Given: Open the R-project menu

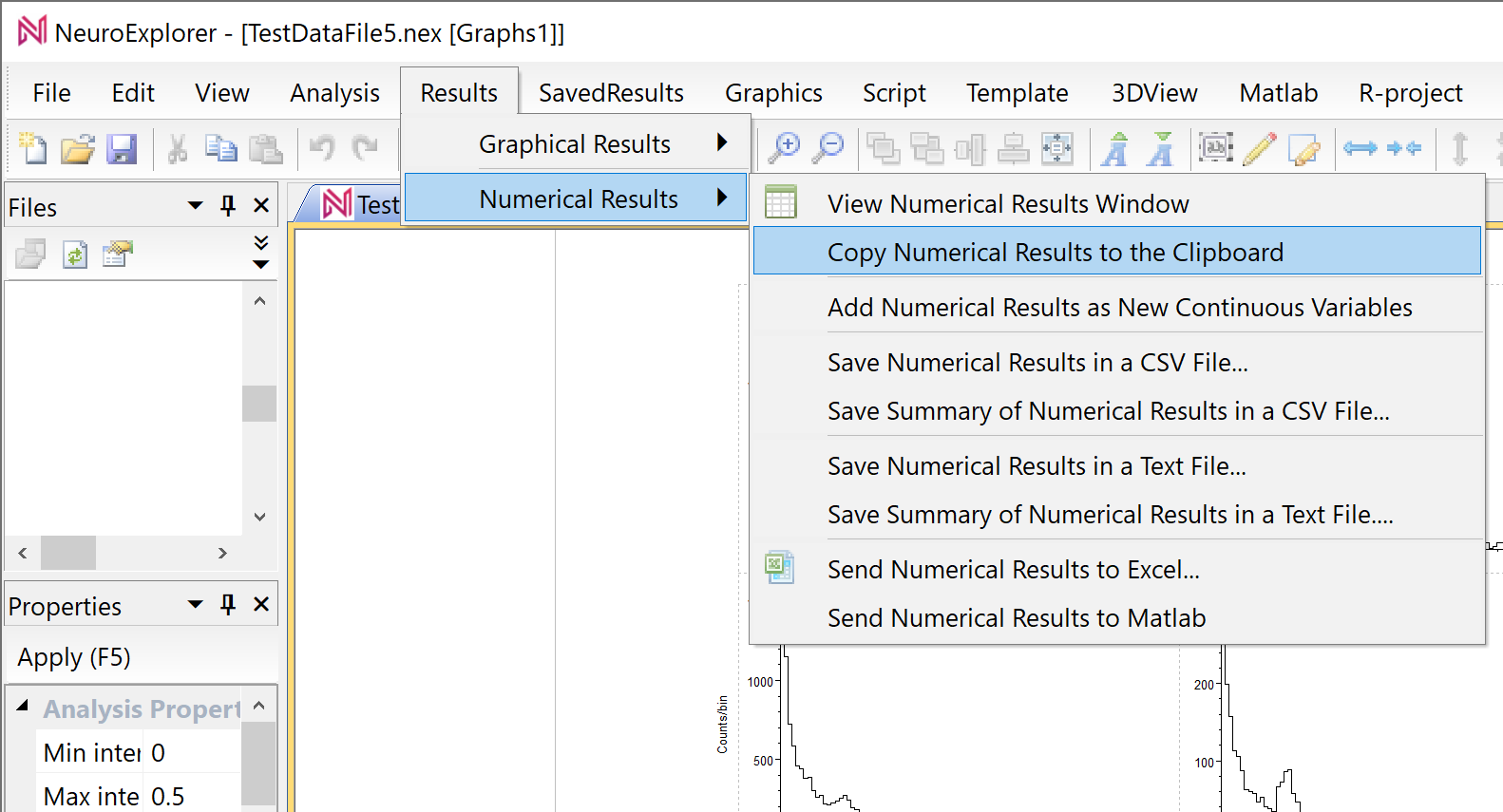Looking at the screenshot, I should (x=1410, y=93).
